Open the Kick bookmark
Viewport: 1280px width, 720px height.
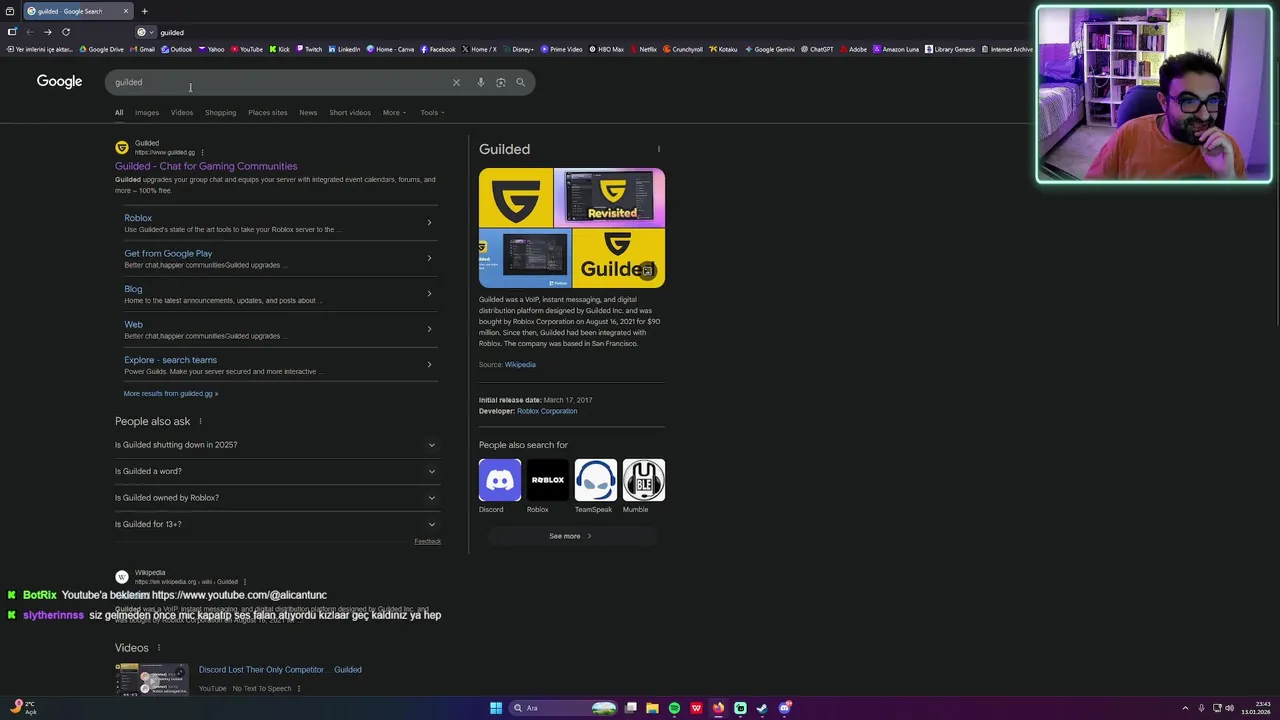tap(280, 49)
